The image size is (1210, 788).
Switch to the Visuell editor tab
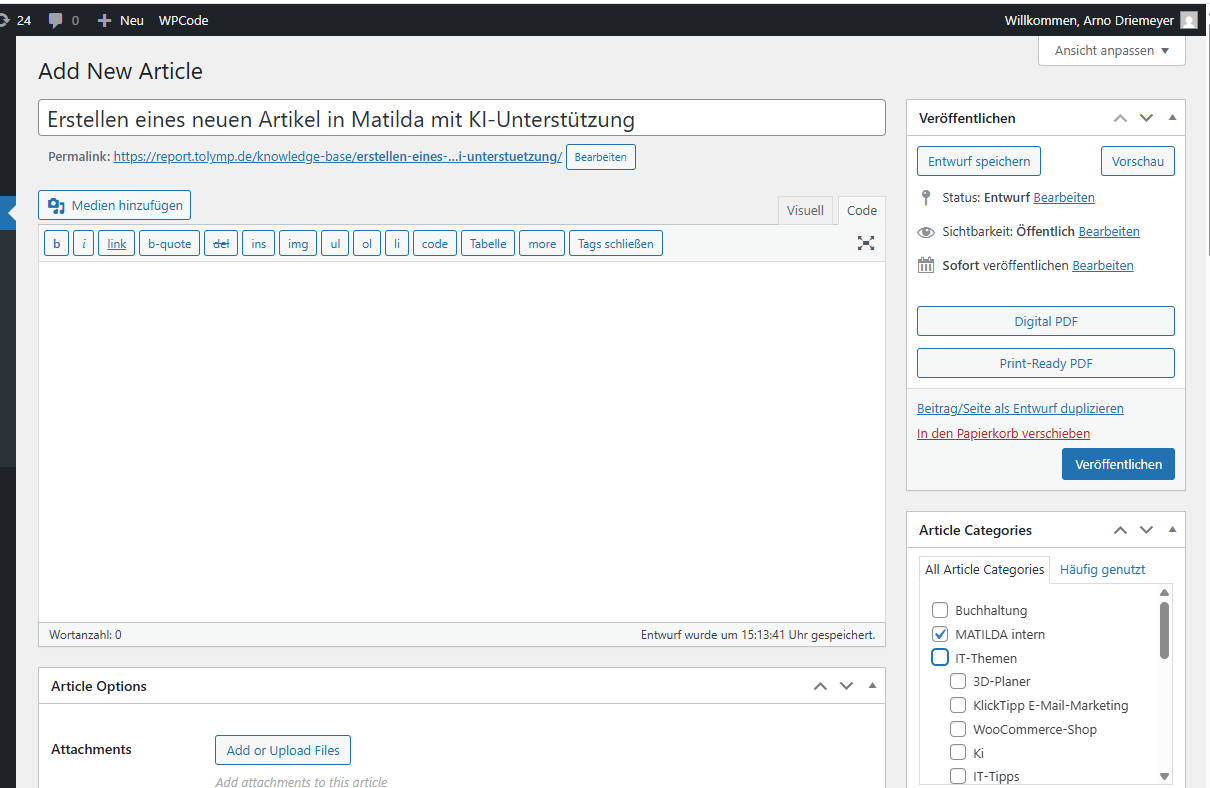[805, 210]
